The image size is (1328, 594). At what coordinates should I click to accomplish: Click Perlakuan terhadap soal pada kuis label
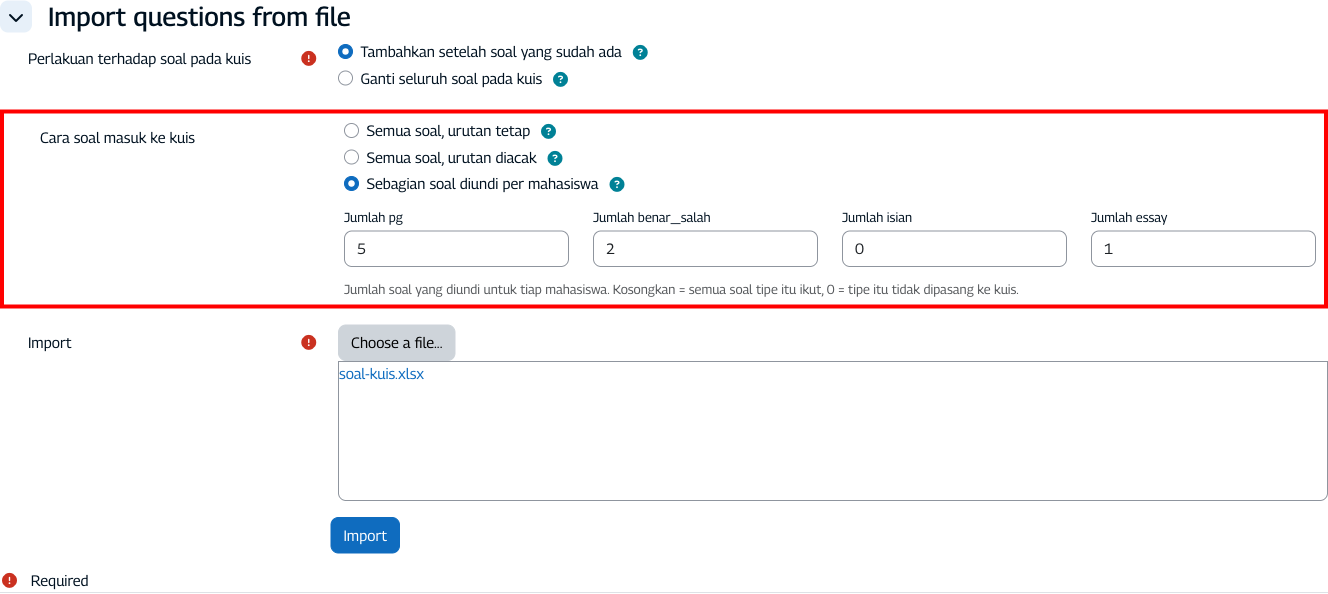tap(140, 59)
